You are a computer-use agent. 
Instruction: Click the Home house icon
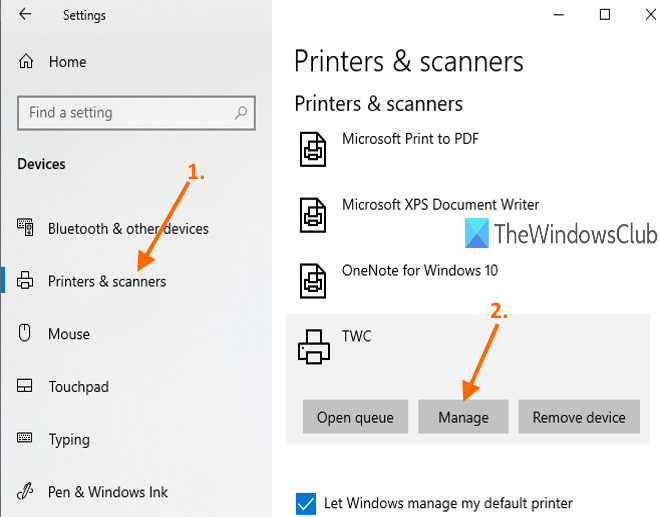(x=26, y=61)
